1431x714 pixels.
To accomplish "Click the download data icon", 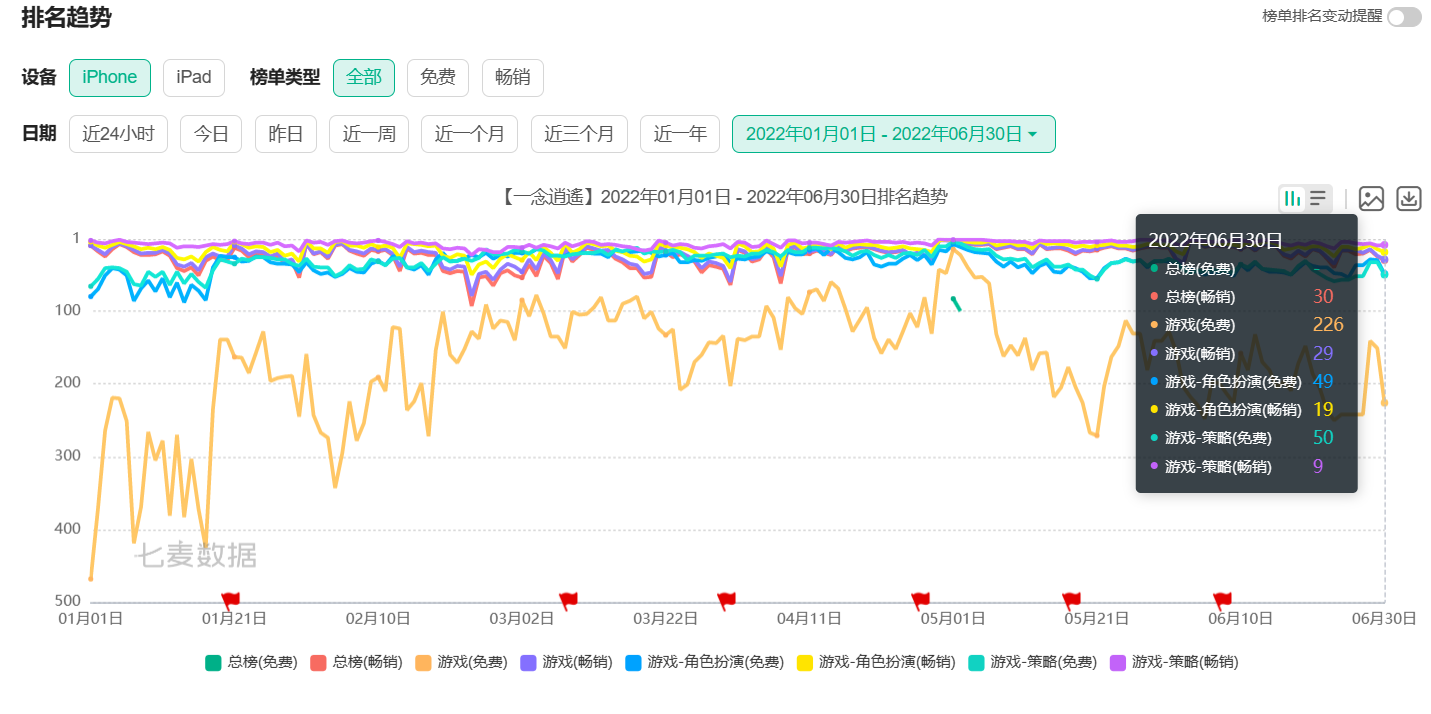I will click(1408, 199).
